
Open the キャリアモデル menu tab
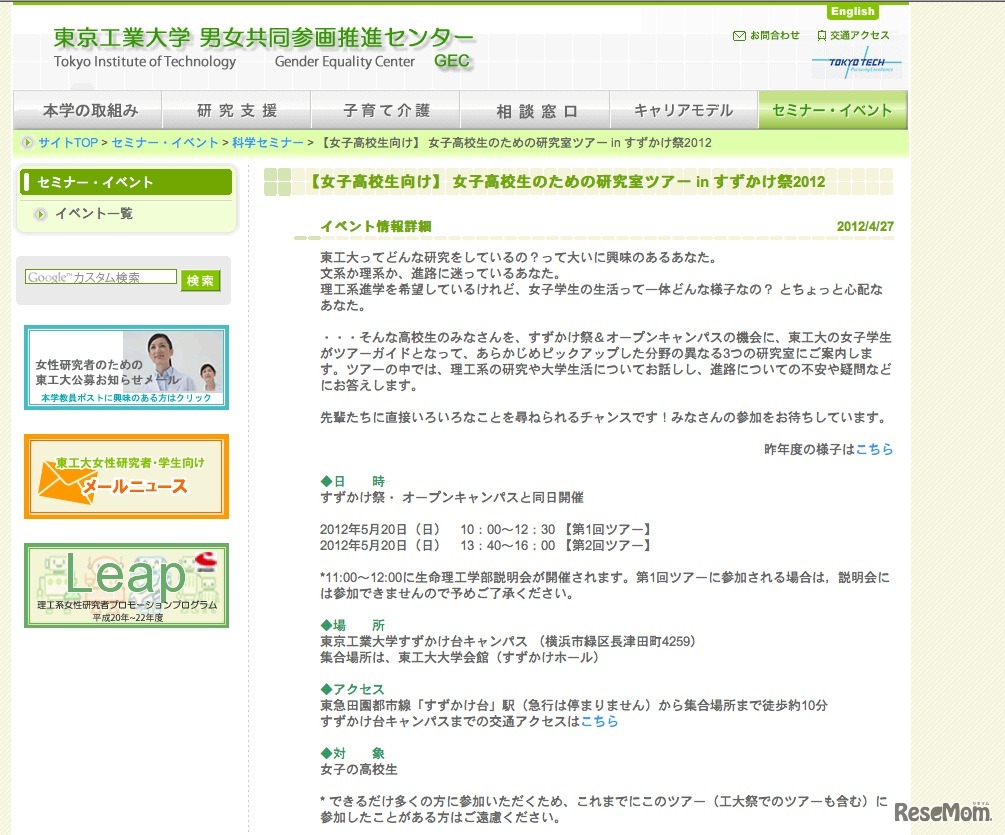pos(684,110)
